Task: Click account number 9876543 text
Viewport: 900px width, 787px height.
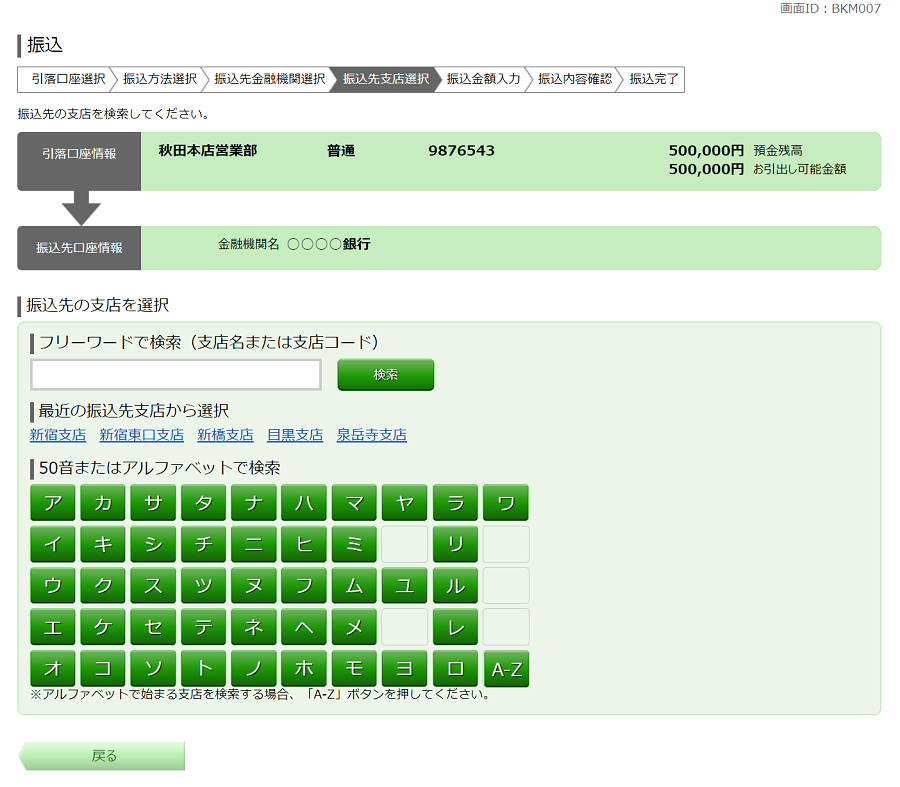Action: [461, 151]
